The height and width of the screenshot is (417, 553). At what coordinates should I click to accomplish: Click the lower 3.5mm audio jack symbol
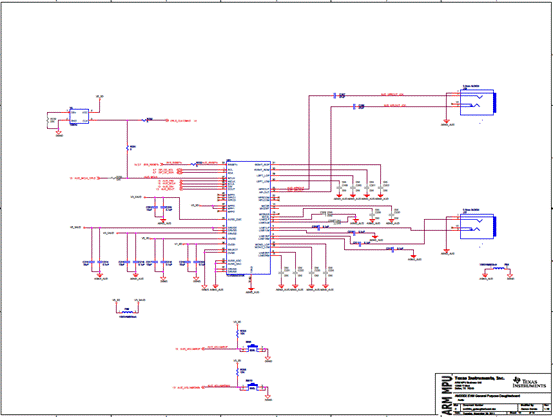[478, 226]
